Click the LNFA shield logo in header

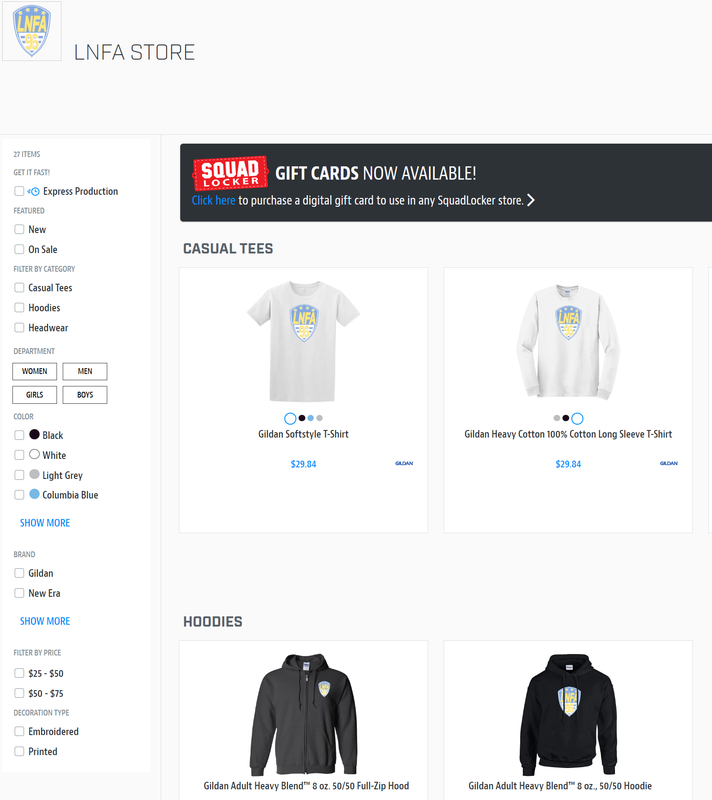click(32, 31)
